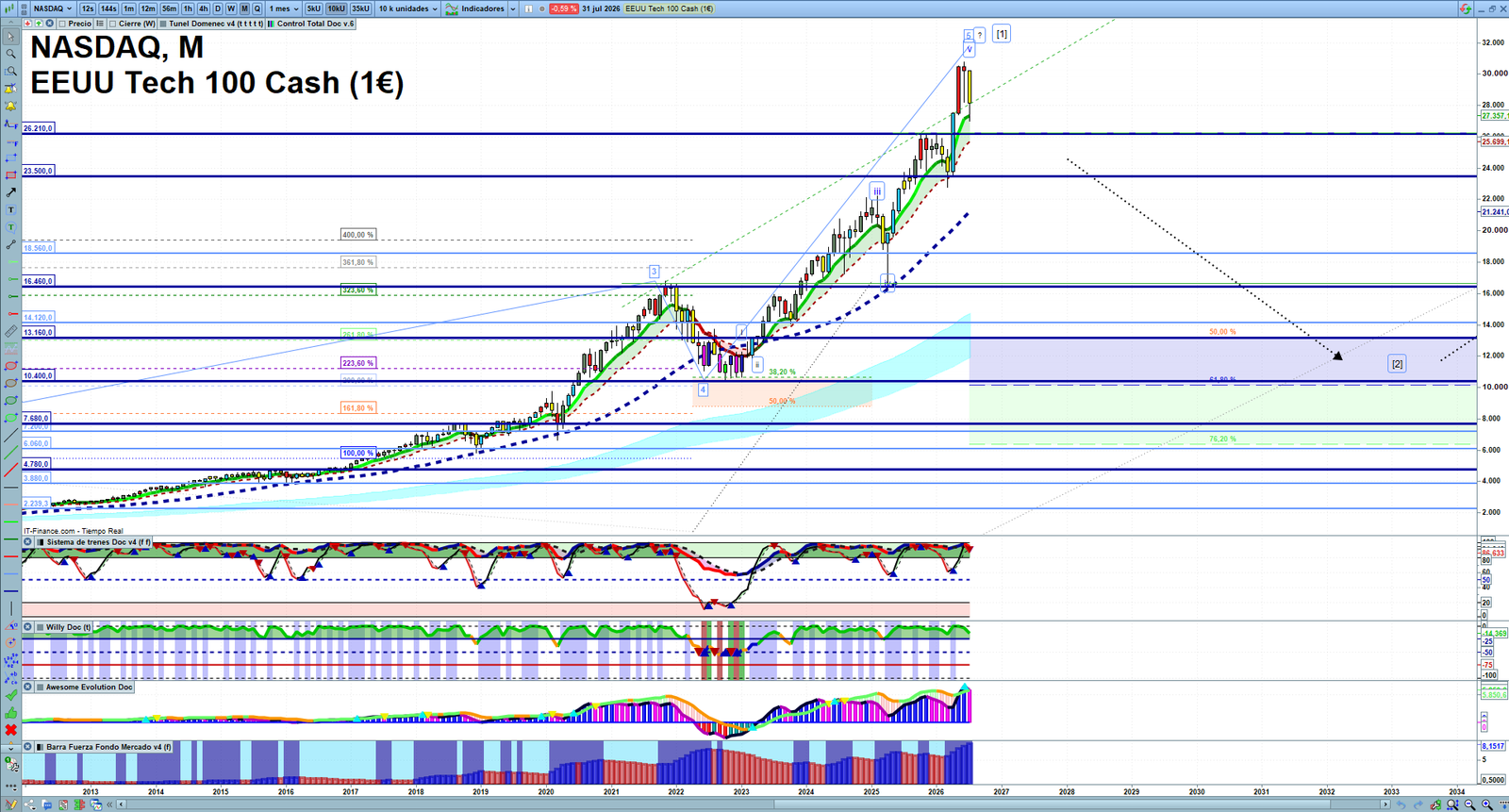Click the info icon next to -0,59 %
The width and height of the screenshot is (1509, 812).
point(528,8)
